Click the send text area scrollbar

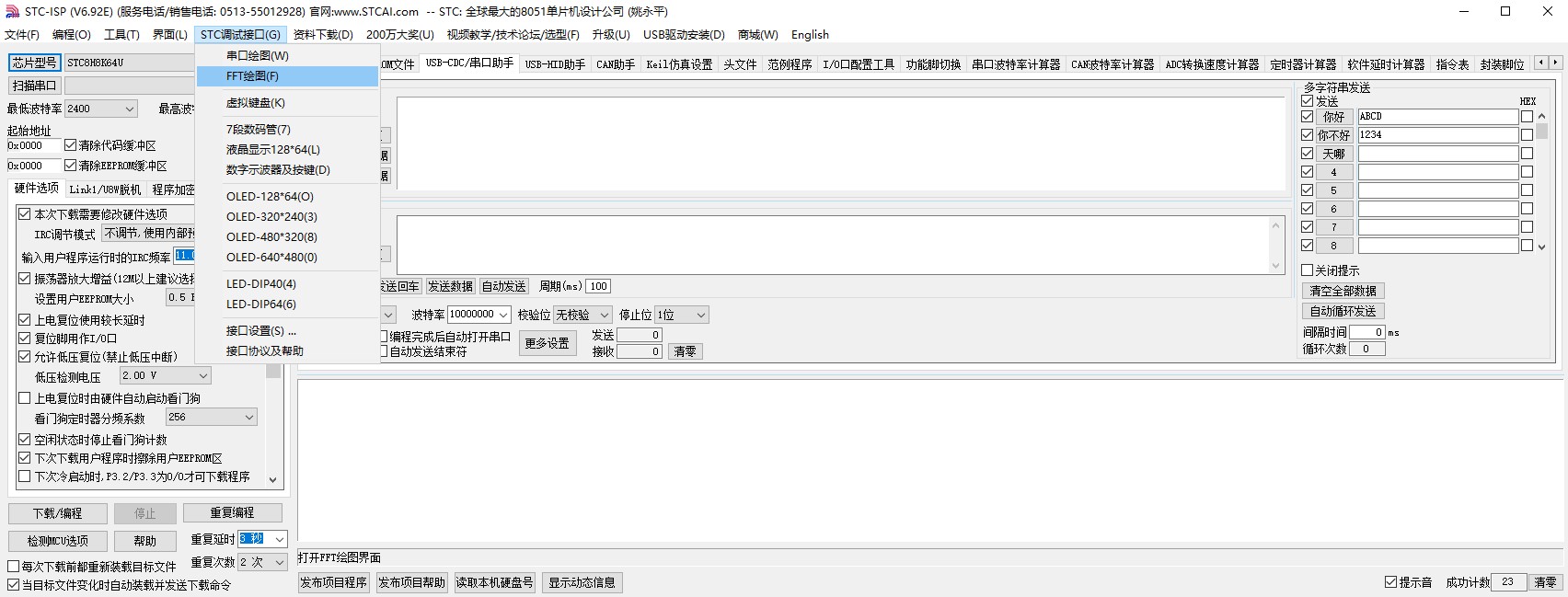(1275, 246)
